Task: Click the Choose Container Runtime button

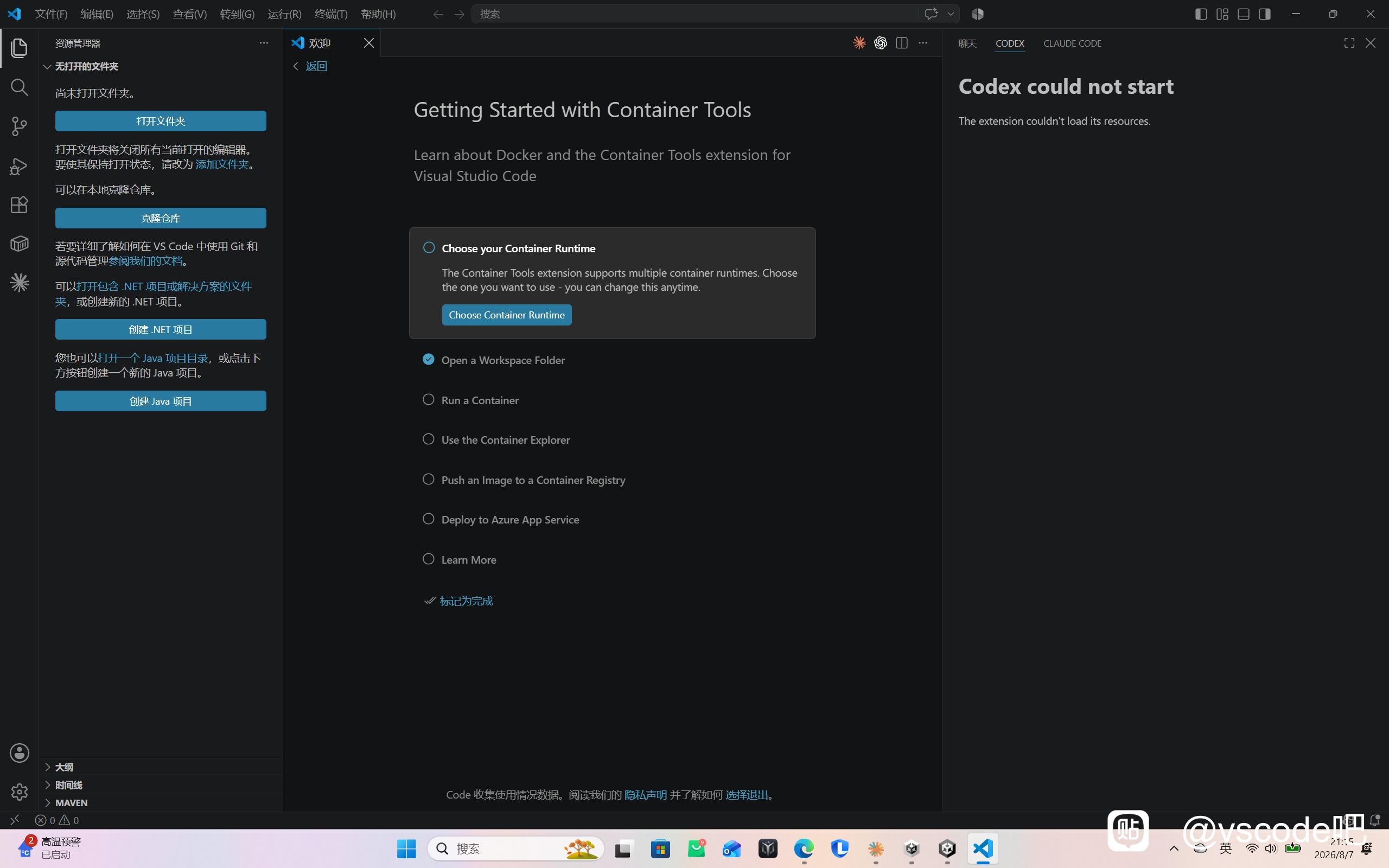Action: click(507, 315)
